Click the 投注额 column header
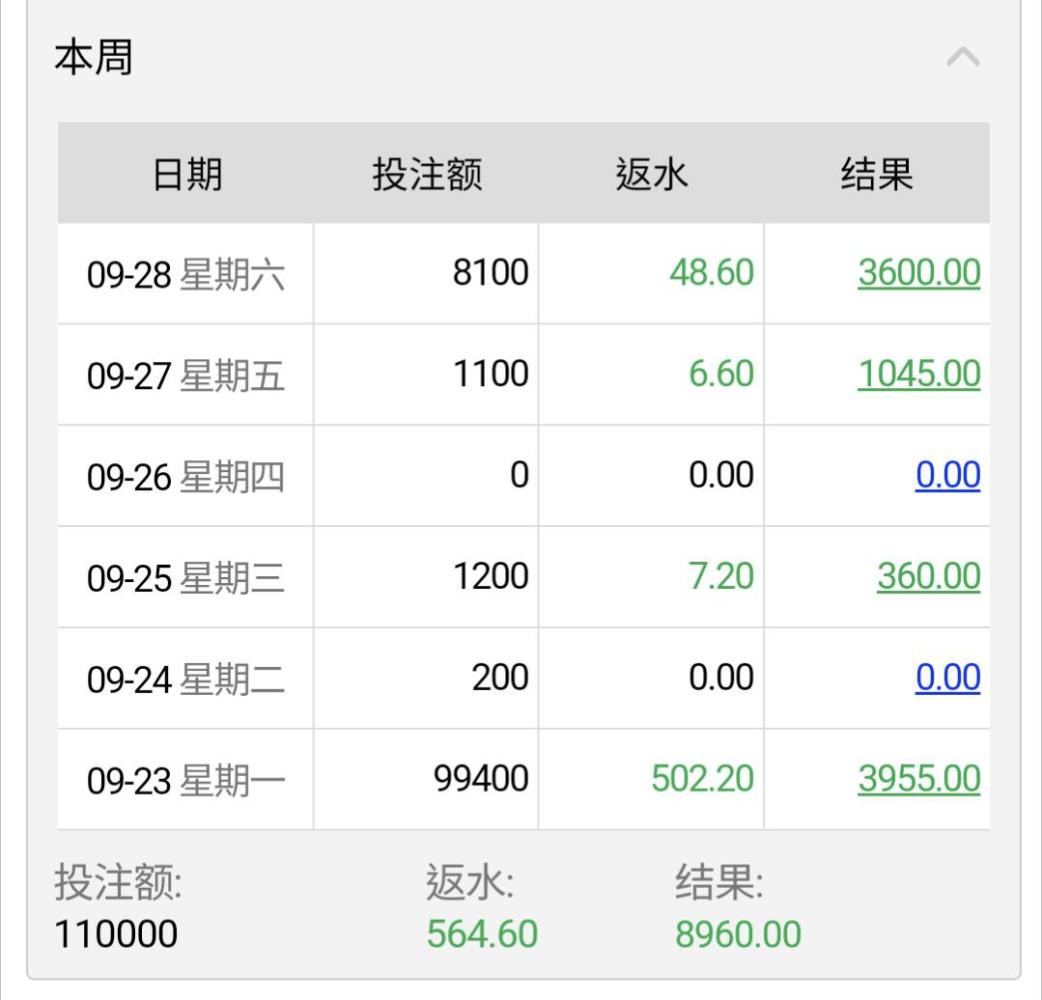This screenshot has height=1000, width=1042. (427, 175)
